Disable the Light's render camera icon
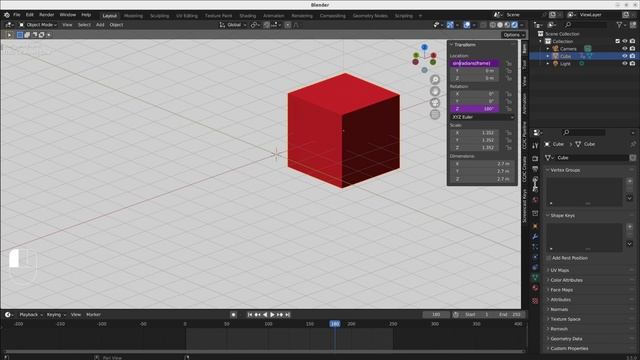Screen dimensions: 640x360 pyautogui.click(x=632, y=63)
